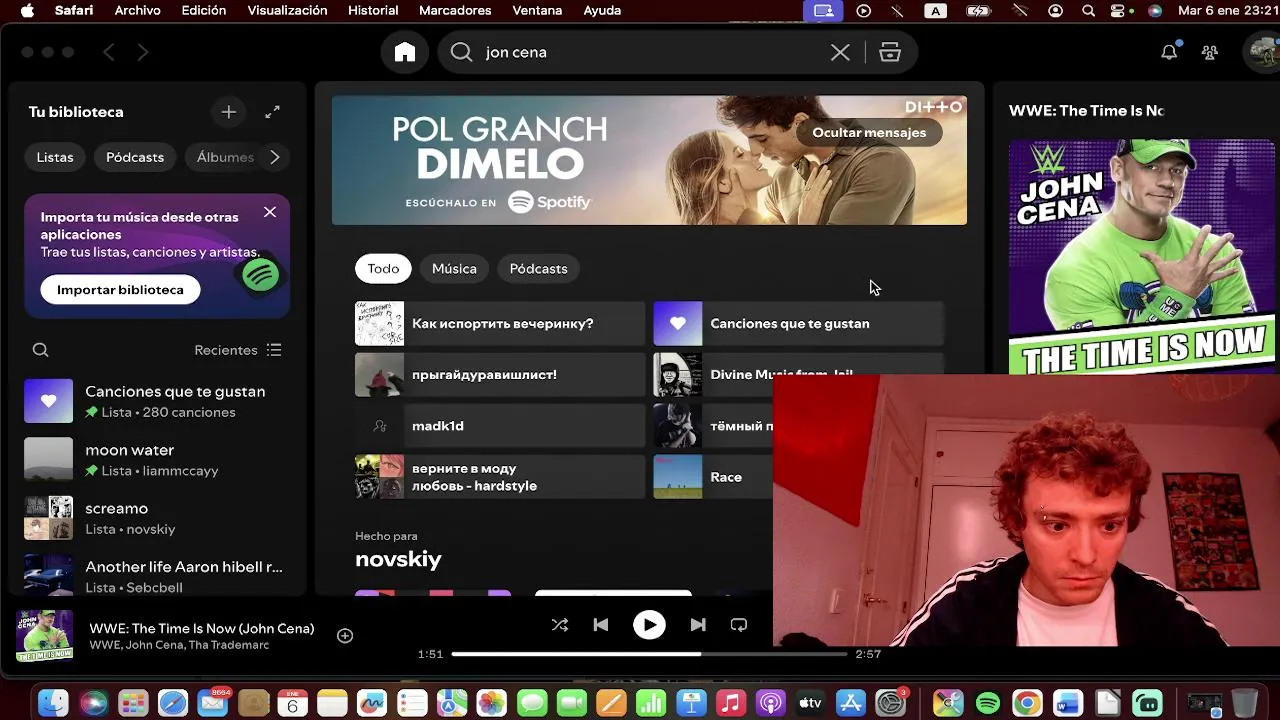Add current song to library
Viewport: 1280px width, 720px height.
pyautogui.click(x=345, y=636)
